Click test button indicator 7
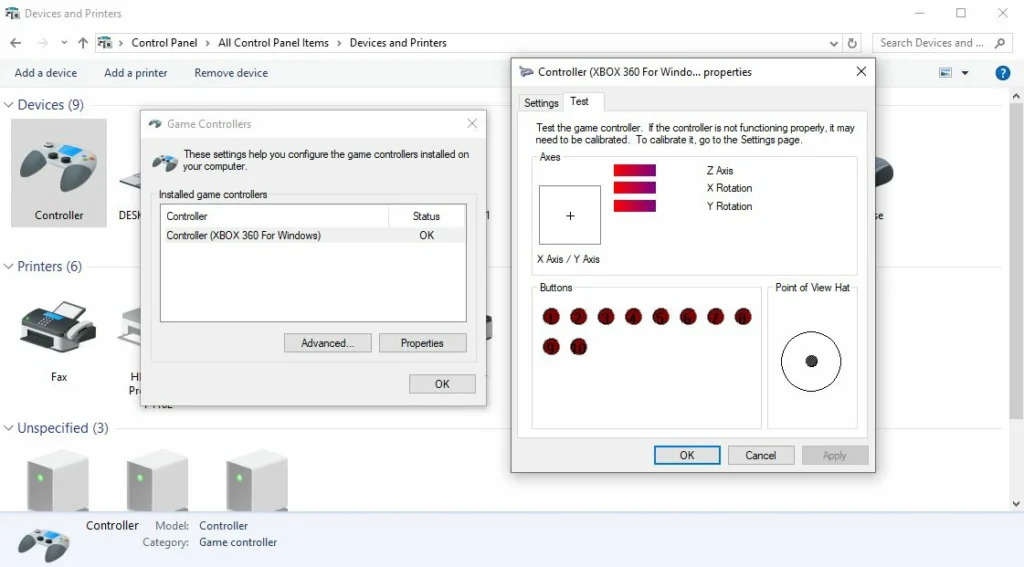Screen dimensions: 1024x567 pyautogui.click(x=715, y=317)
